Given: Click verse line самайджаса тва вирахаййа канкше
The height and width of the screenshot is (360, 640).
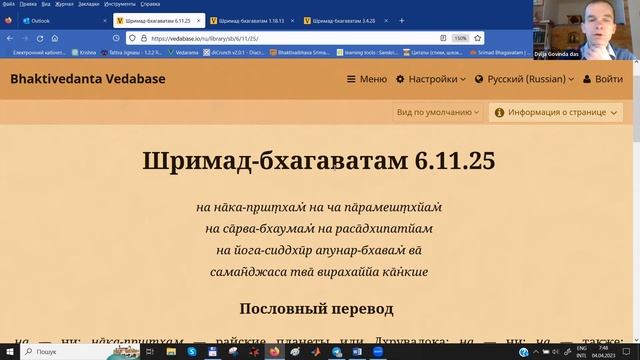Looking at the screenshot, I should (x=319, y=272).
